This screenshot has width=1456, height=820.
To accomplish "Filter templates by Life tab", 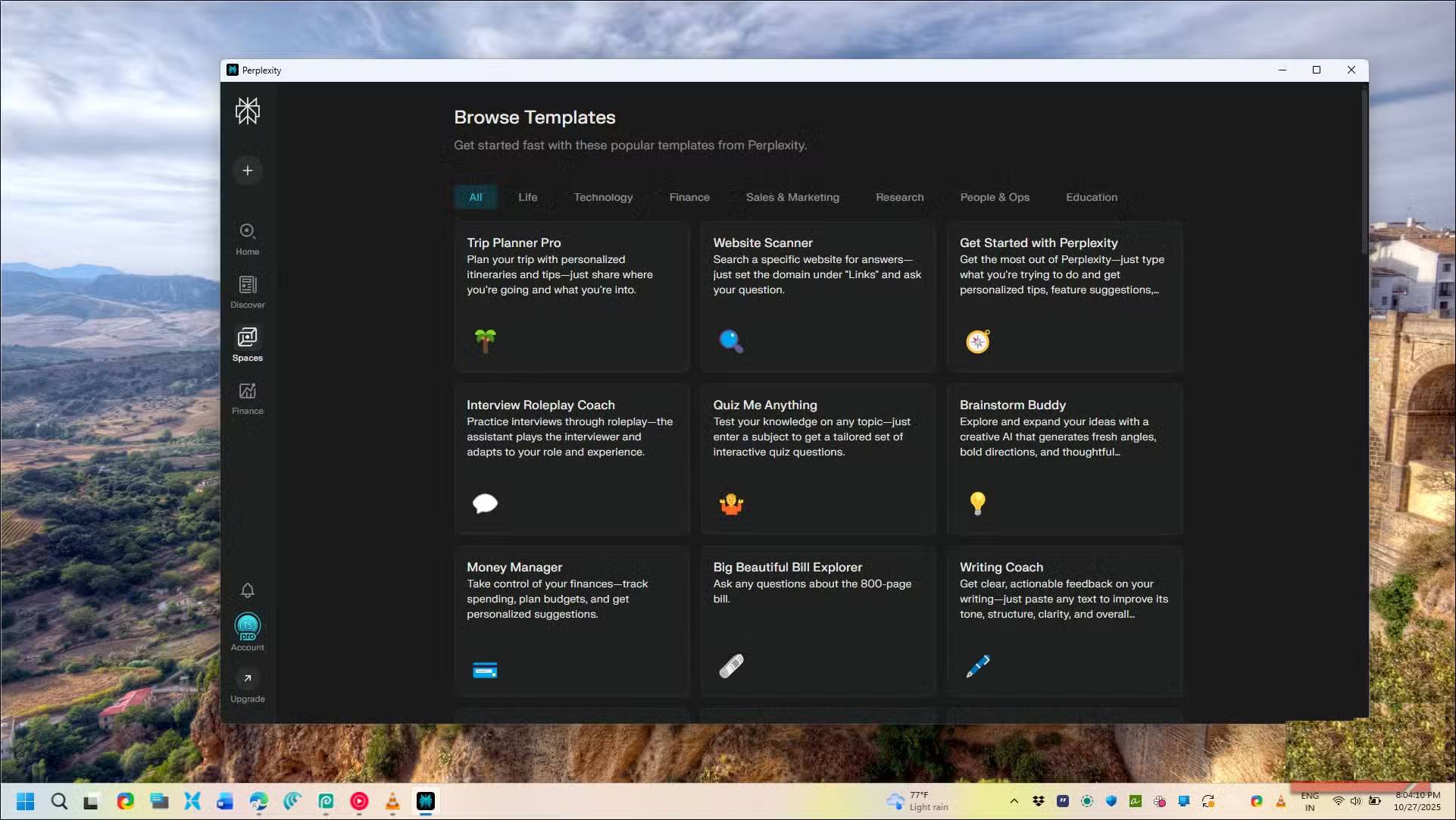I will 527,197.
